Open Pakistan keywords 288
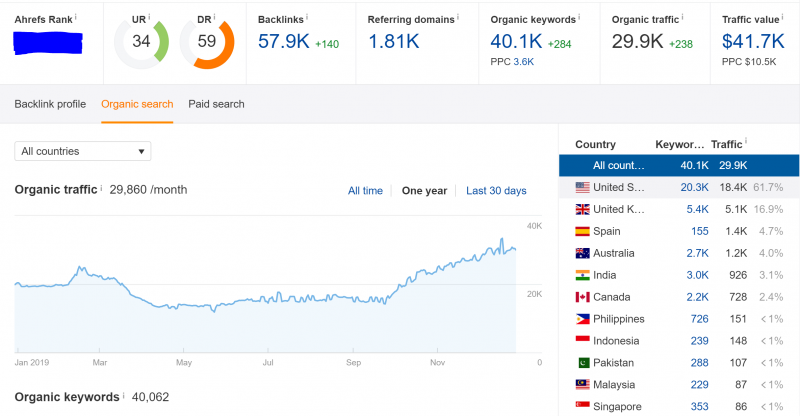The height and width of the screenshot is (416, 800). point(699,363)
